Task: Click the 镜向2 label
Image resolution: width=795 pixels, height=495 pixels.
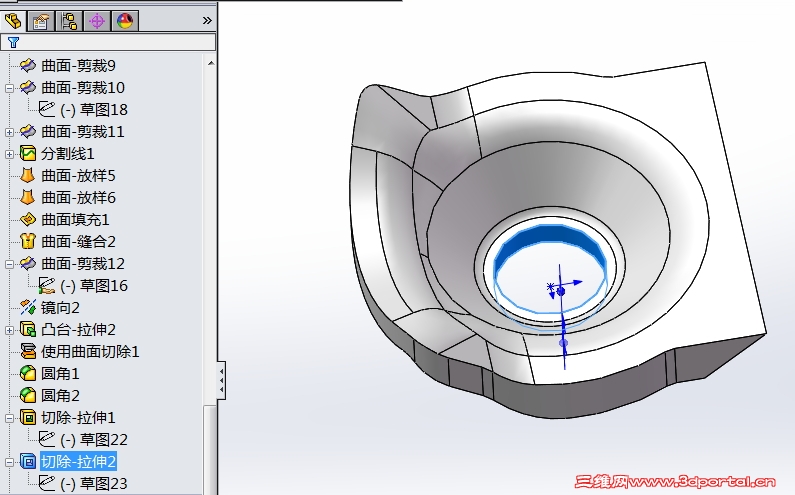Action: coord(60,307)
